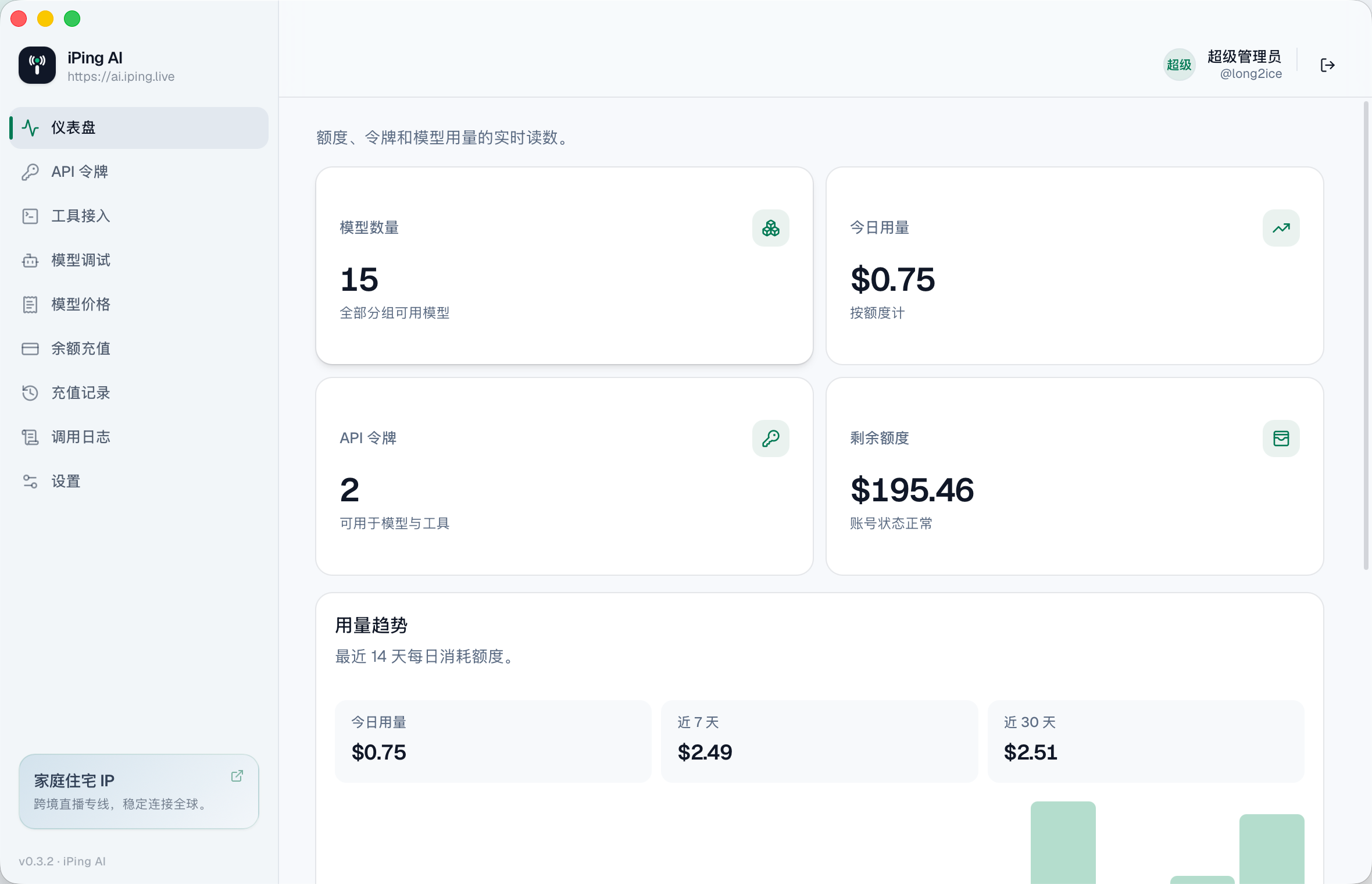The width and height of the screenshot is (1372, 884).
Task: Go to 工具接入 page
Action: pos(139,216)
